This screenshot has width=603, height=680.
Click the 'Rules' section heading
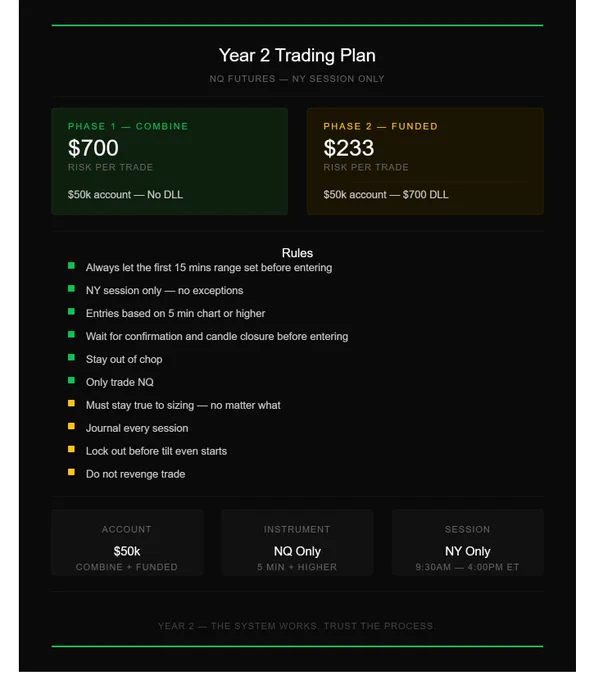pos(297,253)
